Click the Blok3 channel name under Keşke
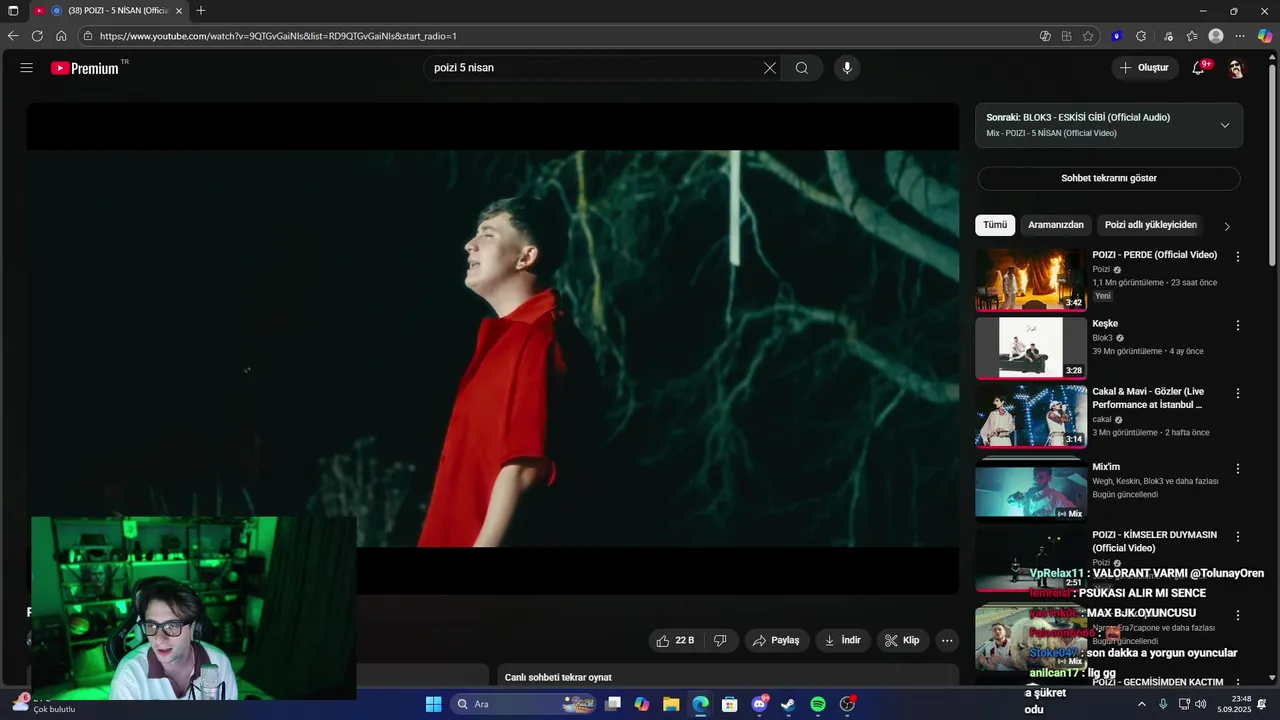Viewport: 1280px width, 720px height. pos(1102,338)
